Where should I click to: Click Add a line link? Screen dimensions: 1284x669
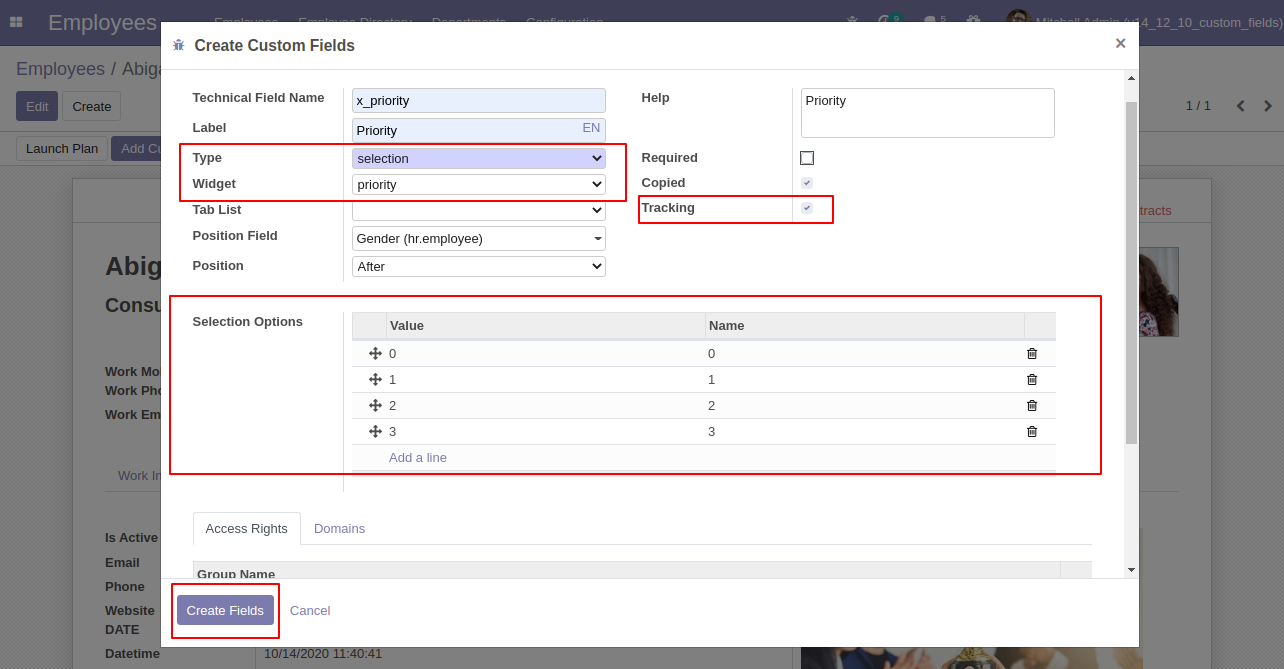coord(418,458)
